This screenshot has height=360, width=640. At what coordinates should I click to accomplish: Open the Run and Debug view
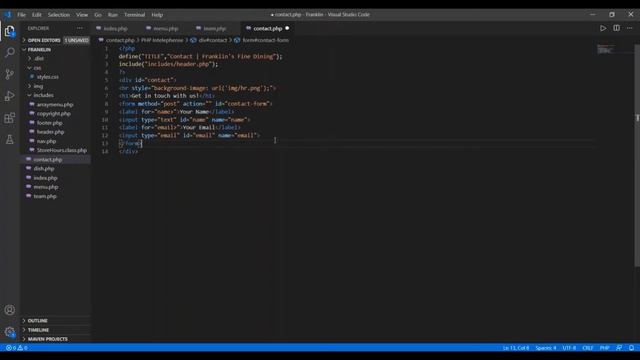pos(10,96)
